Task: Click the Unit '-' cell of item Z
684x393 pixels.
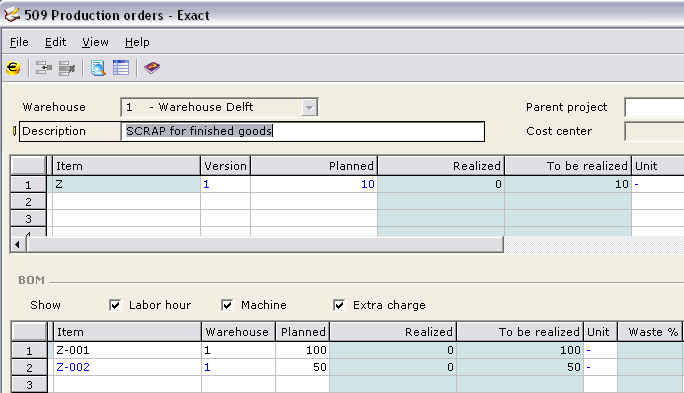Action: [658, 185]
